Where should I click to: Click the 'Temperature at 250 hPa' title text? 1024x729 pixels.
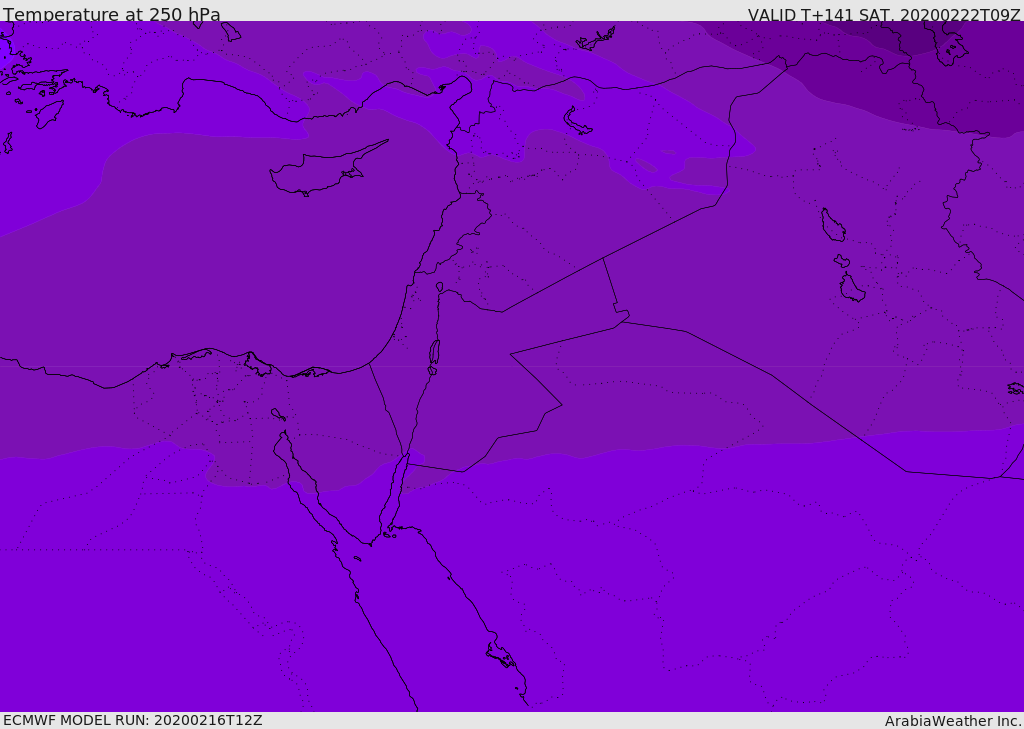pyautogui.click(x=112, y=14)
